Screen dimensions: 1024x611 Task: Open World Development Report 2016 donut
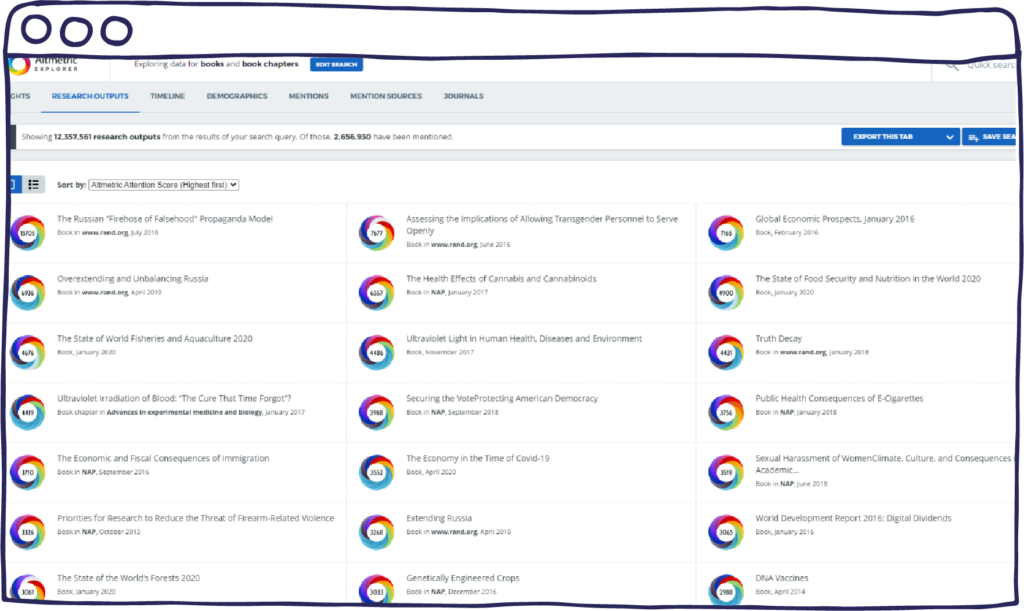726,532
